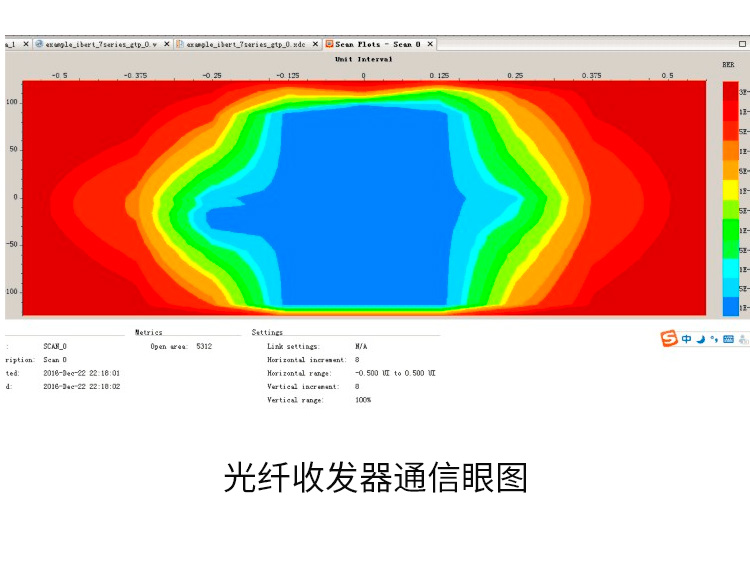Click the 'Unit Interval' axis title

click(364, 59)
